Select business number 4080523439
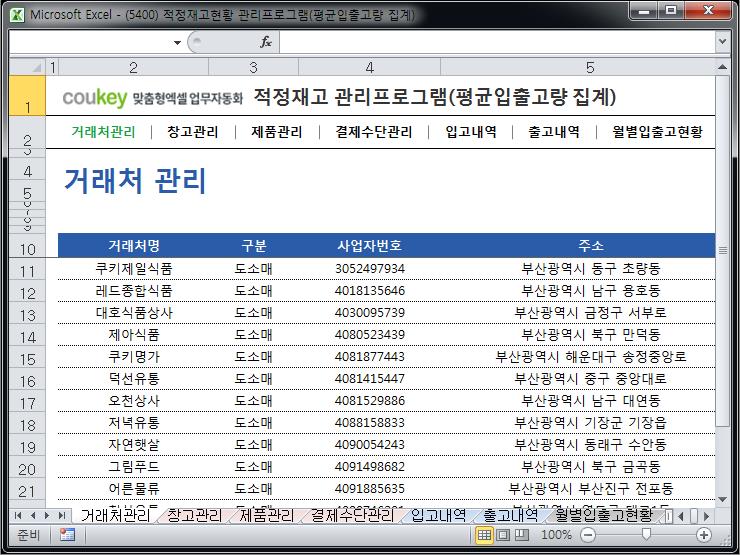The width and height of the screenshot is (740, 555). (x=370, y=335)
